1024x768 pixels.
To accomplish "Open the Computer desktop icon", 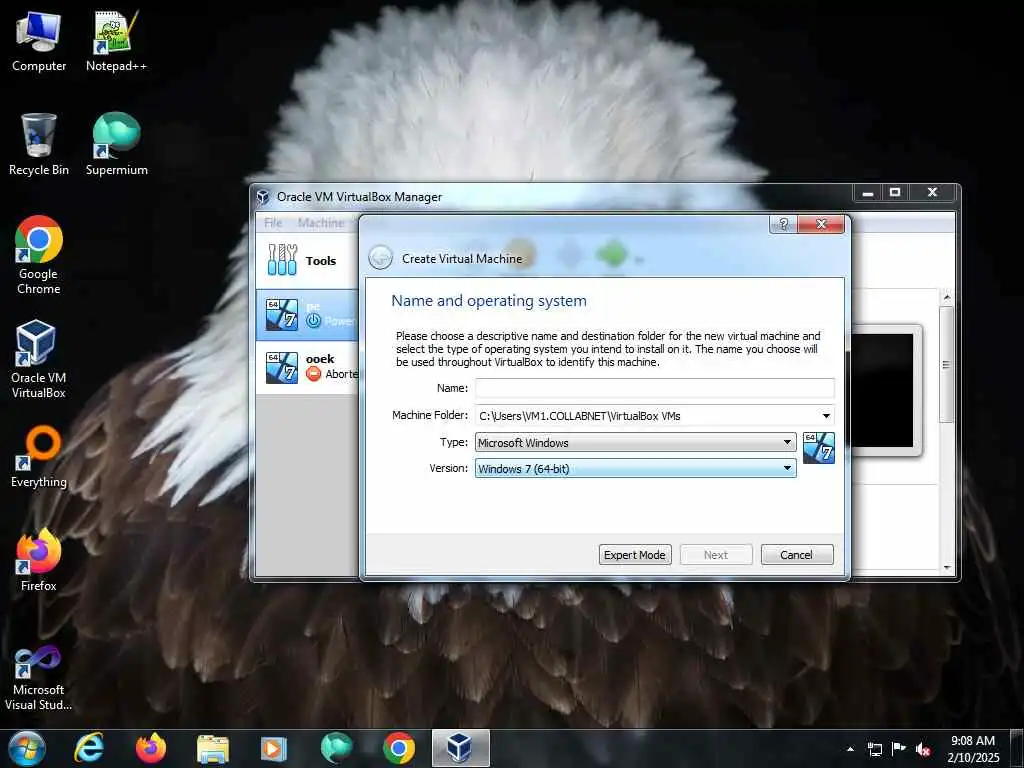I will click(x=39, y=41).
